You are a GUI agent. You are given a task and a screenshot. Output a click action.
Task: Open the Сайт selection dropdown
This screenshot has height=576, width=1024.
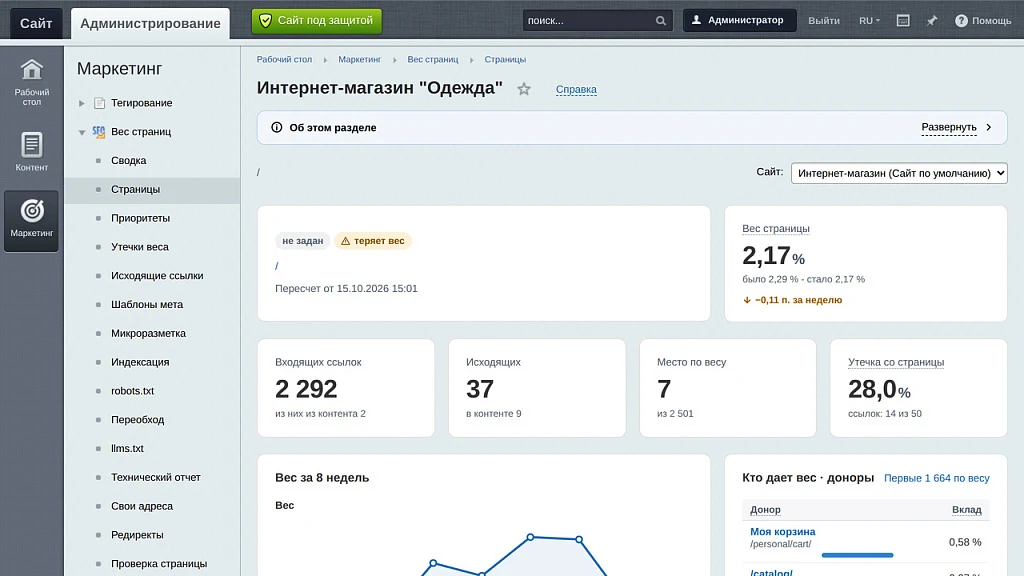899,173
